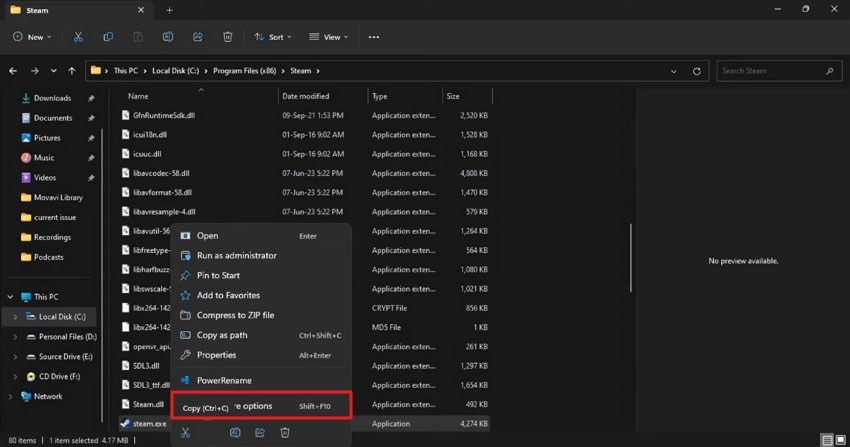Collapse the This PC tree node

click(x=10, y=297)
